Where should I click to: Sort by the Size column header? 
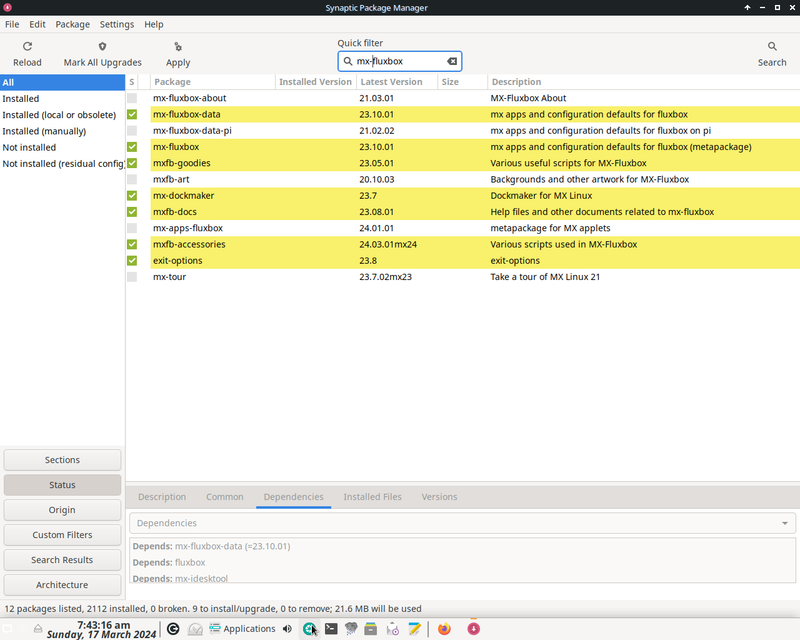point(462,82)
